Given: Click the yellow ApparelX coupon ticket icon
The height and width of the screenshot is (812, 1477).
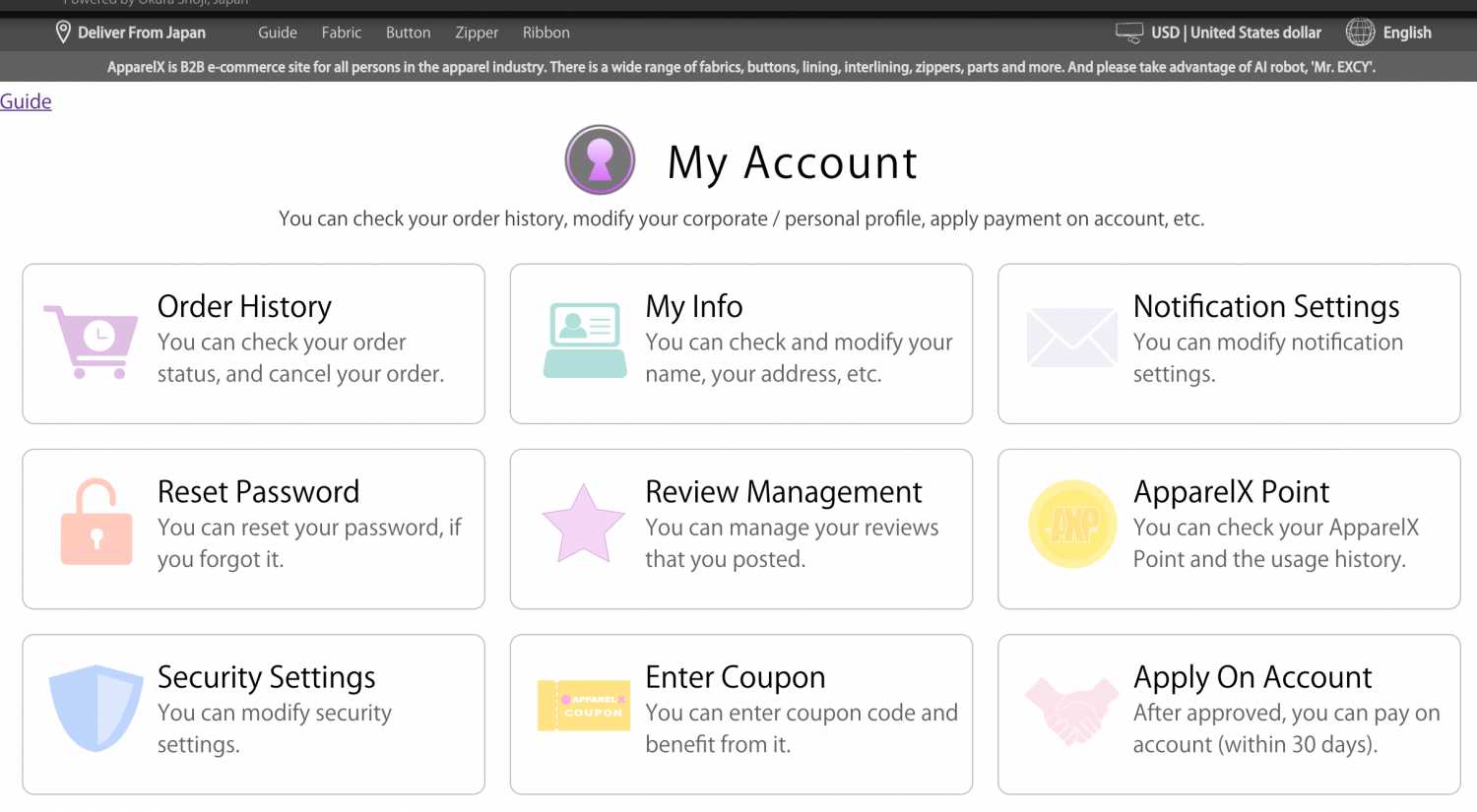Looking at the screenshot, I should (584, 706).
